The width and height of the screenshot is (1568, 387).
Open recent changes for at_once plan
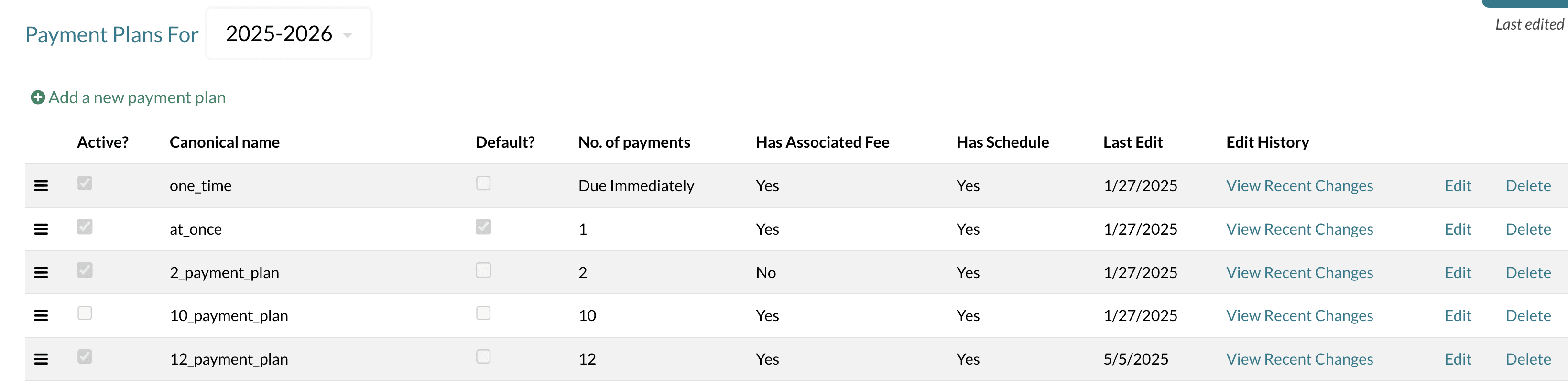click(1299, 229)
